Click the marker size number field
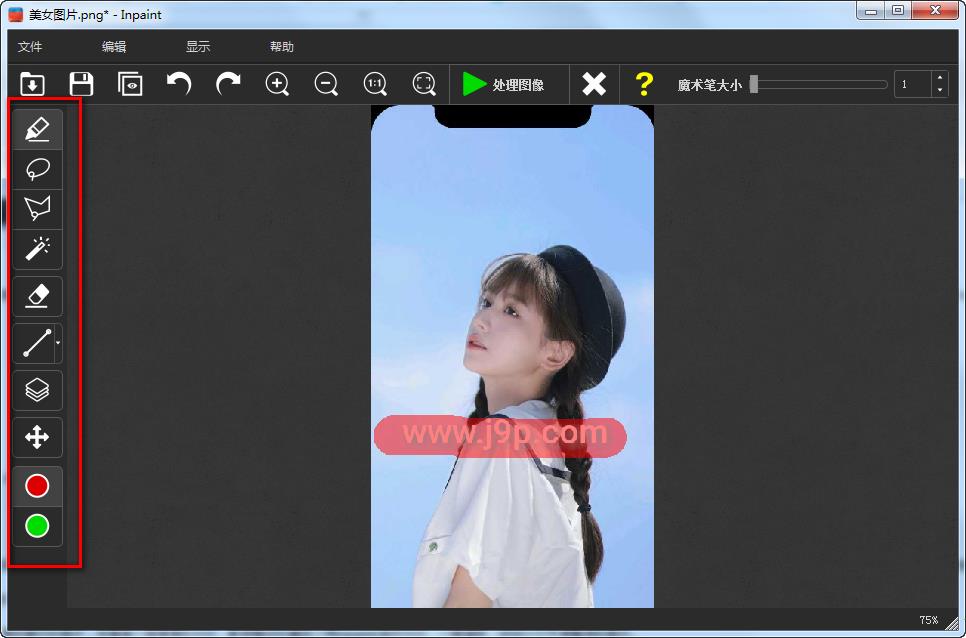The width and height of the screenshot is (966, 638). [912, 84]
